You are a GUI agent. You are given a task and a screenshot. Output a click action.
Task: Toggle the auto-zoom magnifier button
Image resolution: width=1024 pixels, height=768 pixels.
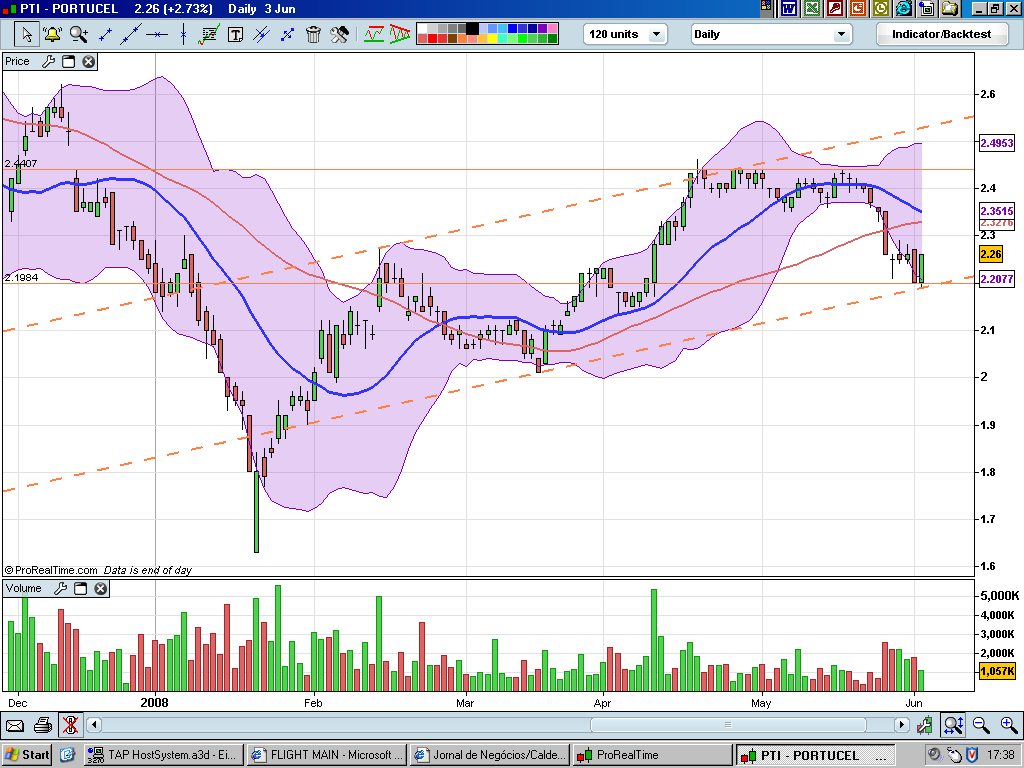click(953, 724)
